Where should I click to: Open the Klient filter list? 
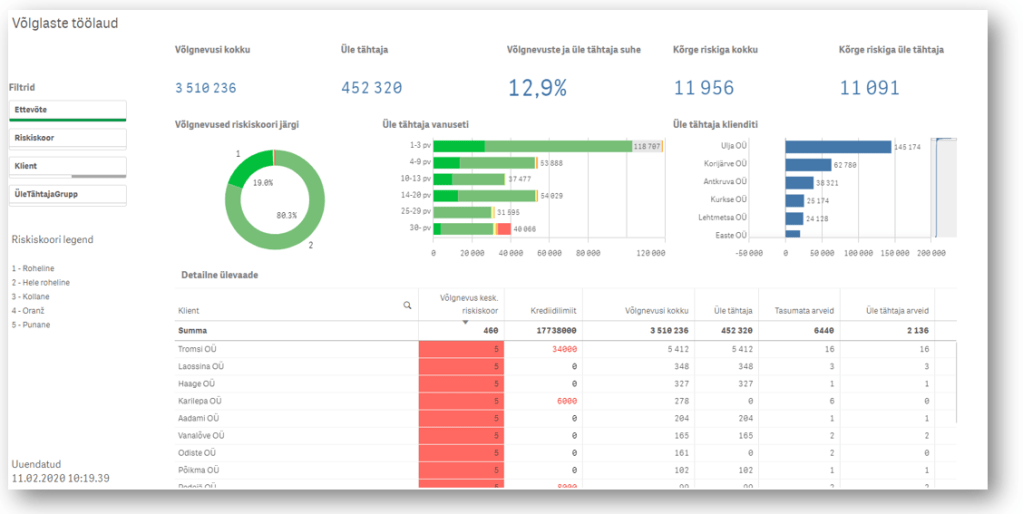pyautogui.click(x=68, y=166)
